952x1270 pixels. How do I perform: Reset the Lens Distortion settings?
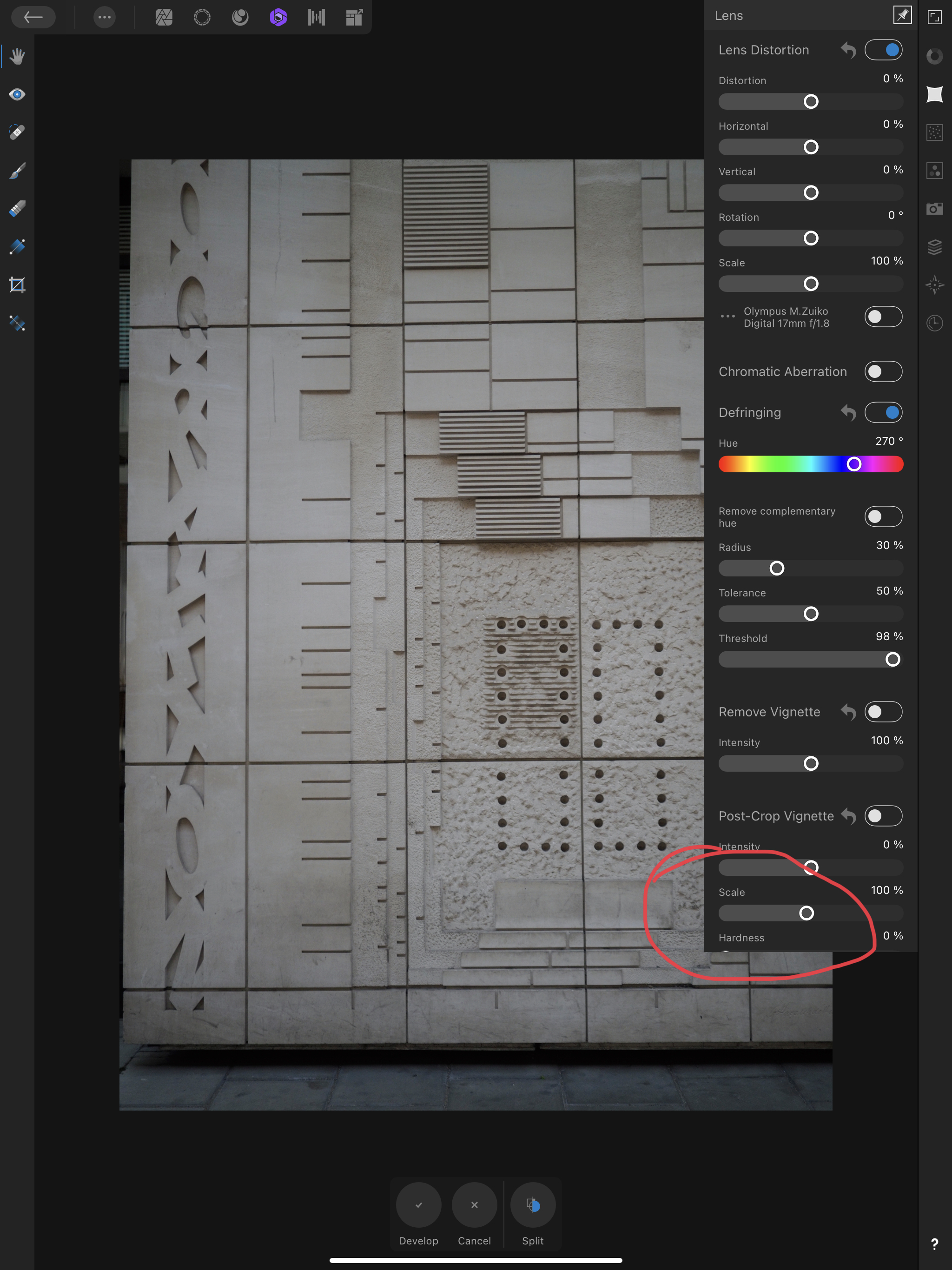[849, 50]
